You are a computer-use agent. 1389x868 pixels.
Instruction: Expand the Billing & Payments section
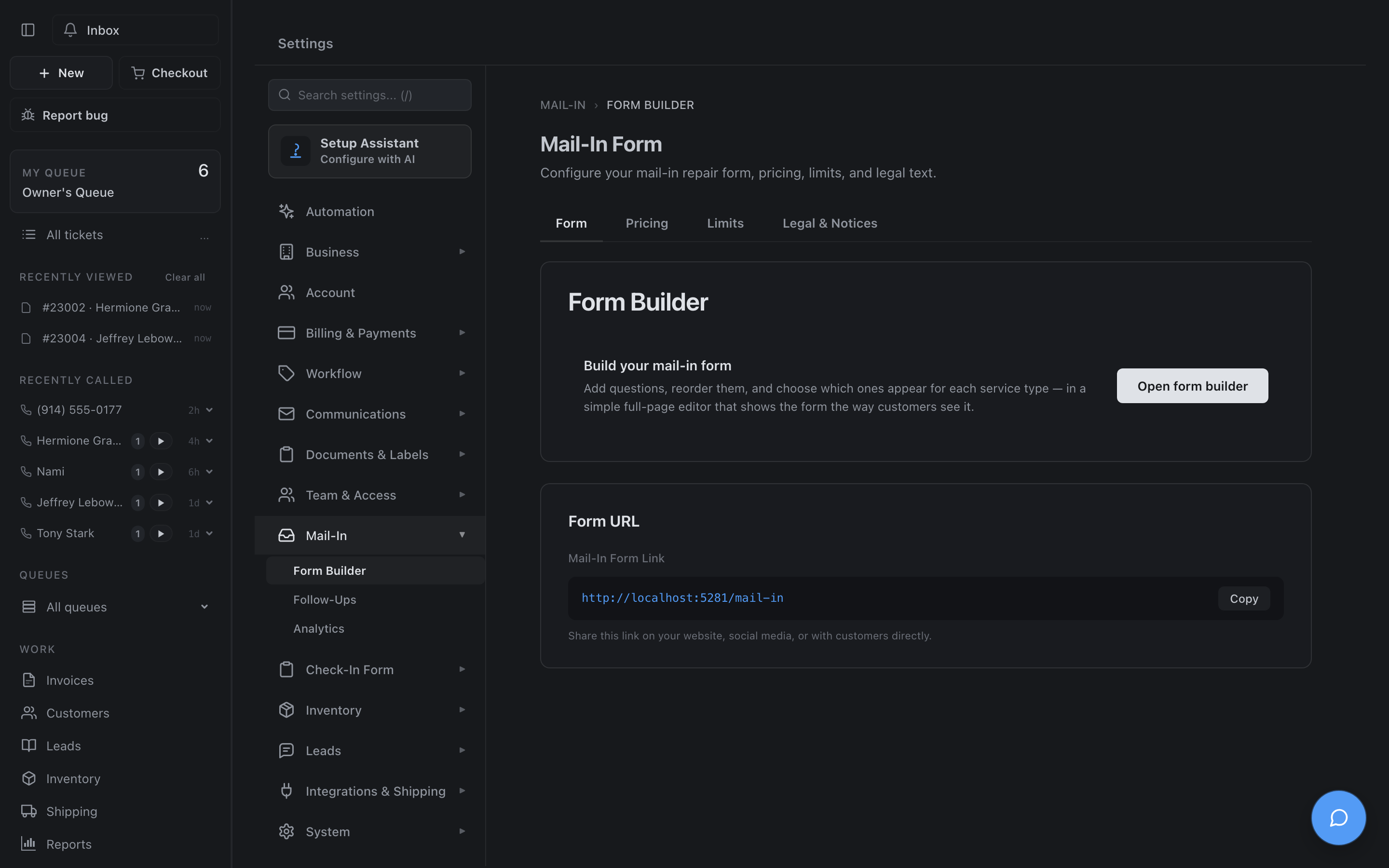[x=462, y=332]
